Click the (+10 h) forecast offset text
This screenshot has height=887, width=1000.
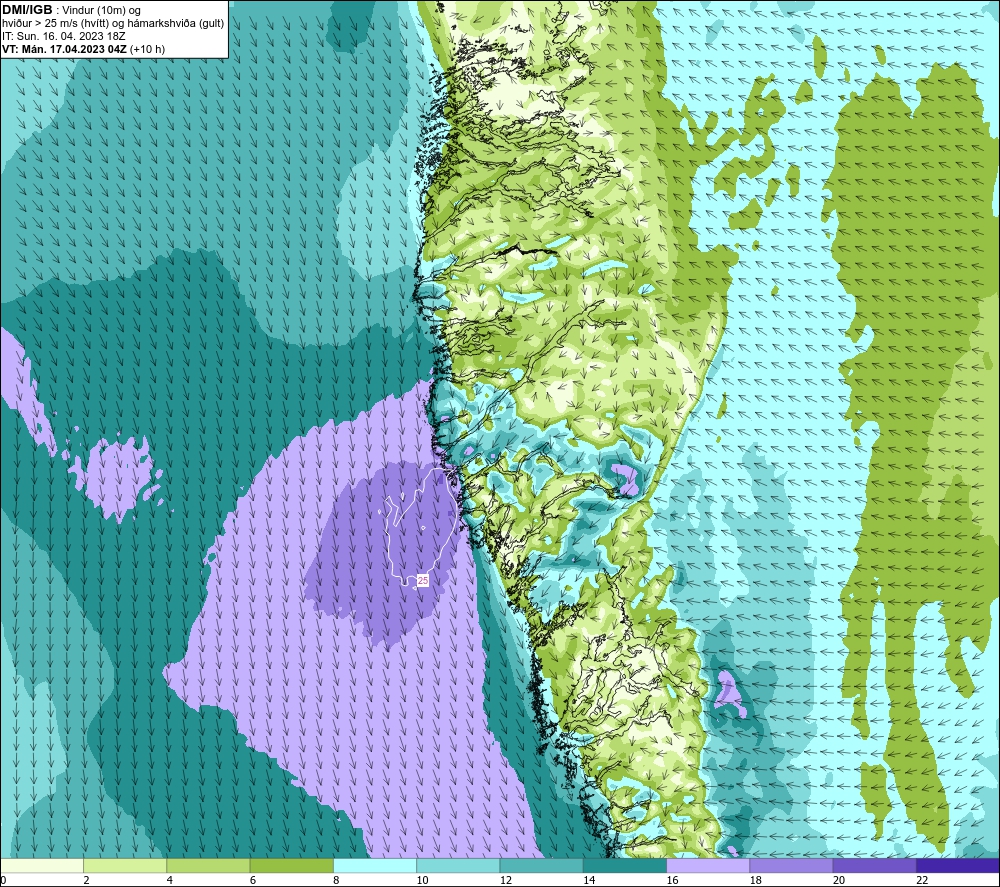[x=147, y=49]
